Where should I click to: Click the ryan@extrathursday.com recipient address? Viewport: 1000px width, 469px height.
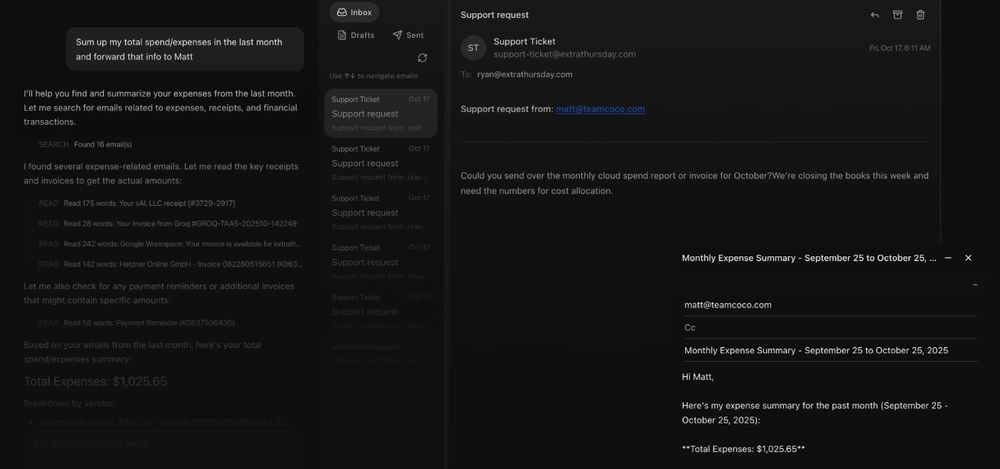[525, 75]
